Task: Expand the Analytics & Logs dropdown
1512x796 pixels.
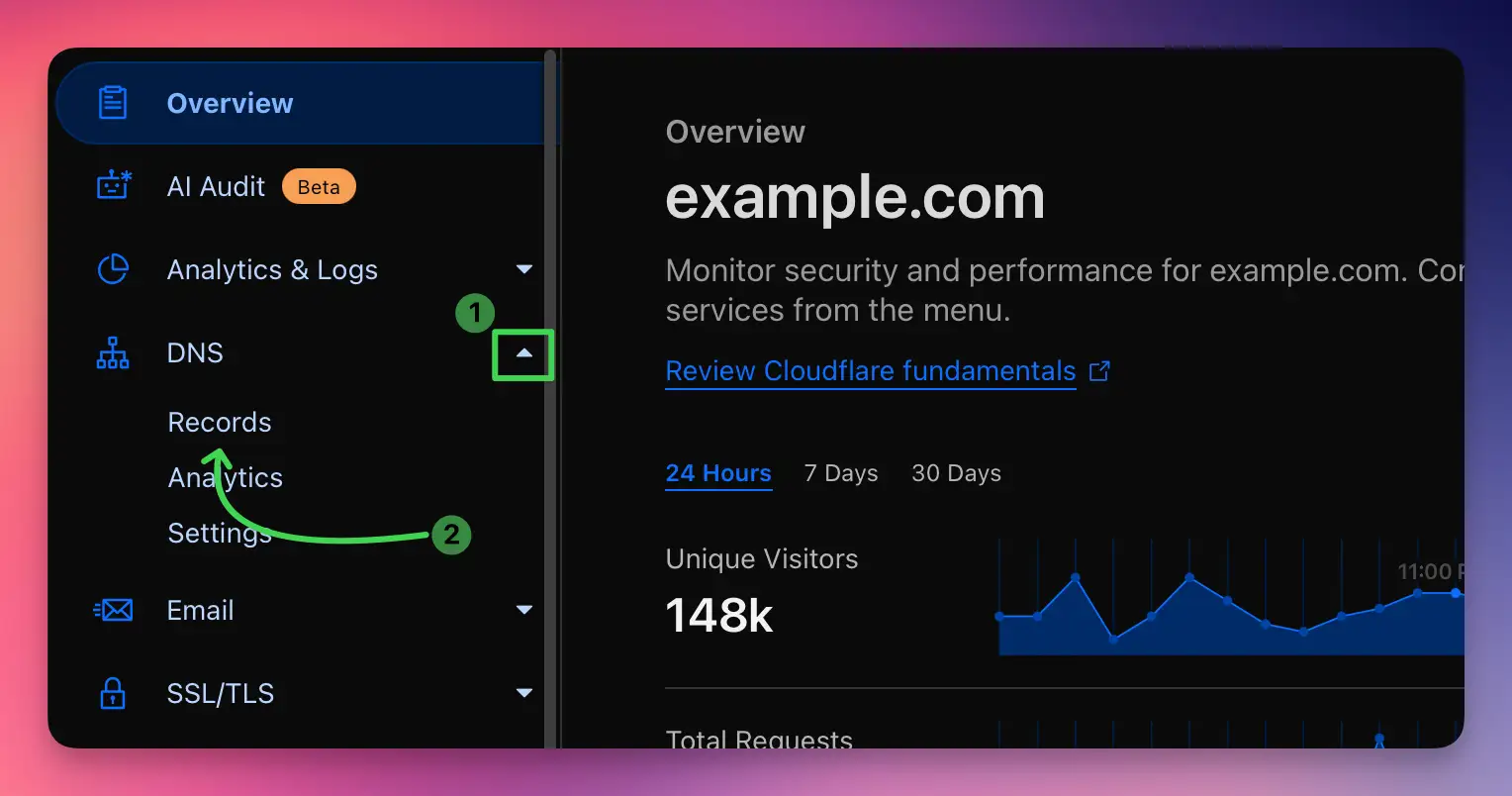Action: pyautogui.click(x=524, y=269)
